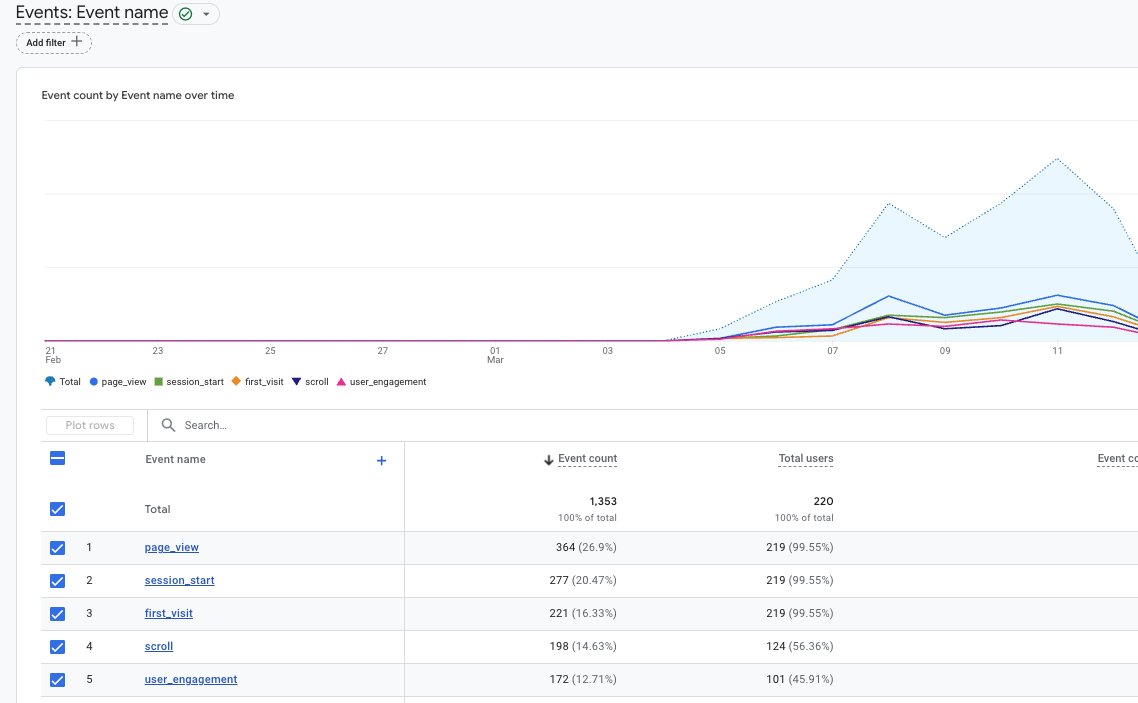Click the 172 (12.71%) cell for user_engagement
This screenshot has height=703, width=1138.
pyautogui.click(x=583, y=679)
